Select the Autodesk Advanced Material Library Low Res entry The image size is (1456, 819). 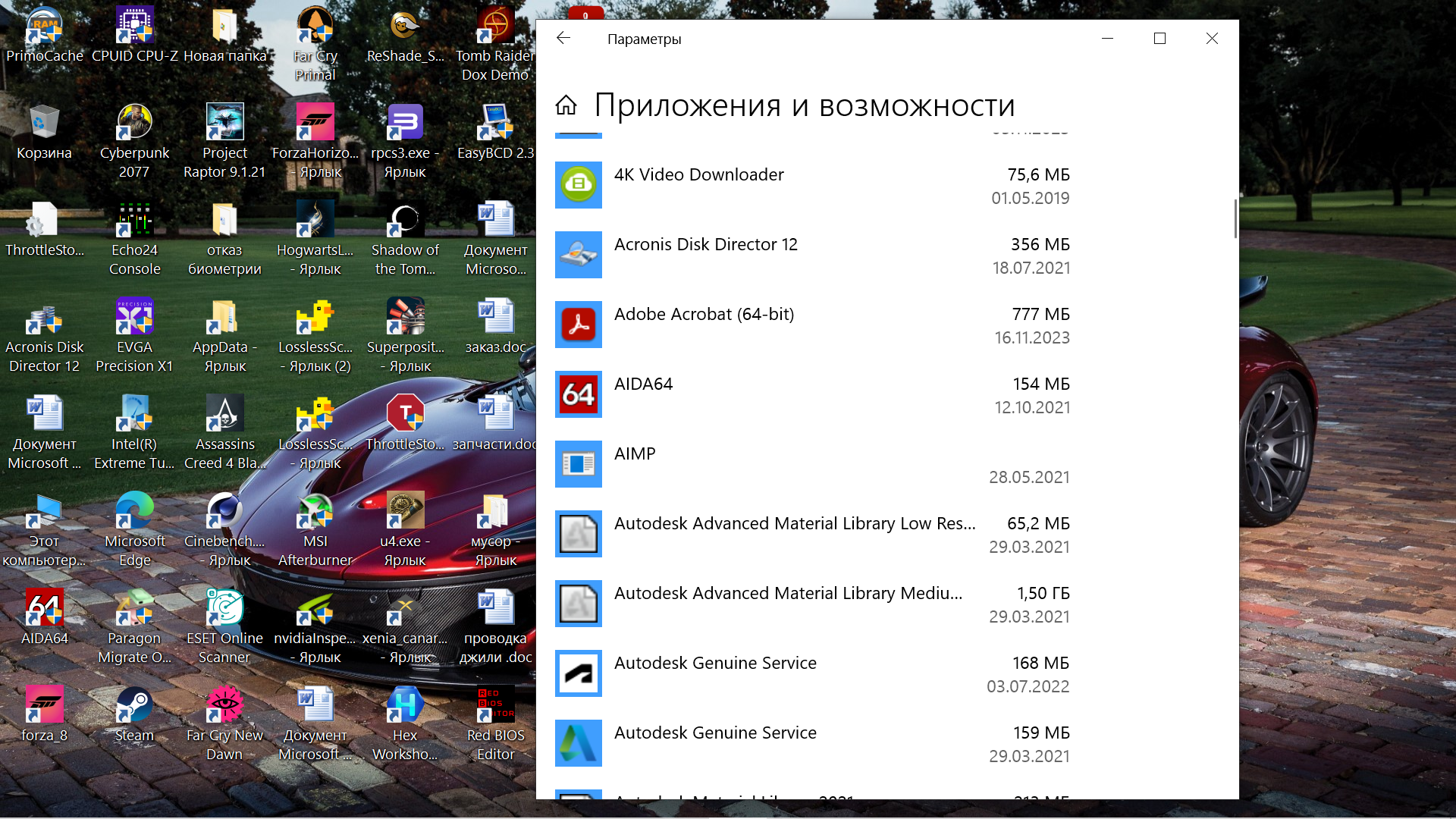pyautogui.click(x=794, y=524)
